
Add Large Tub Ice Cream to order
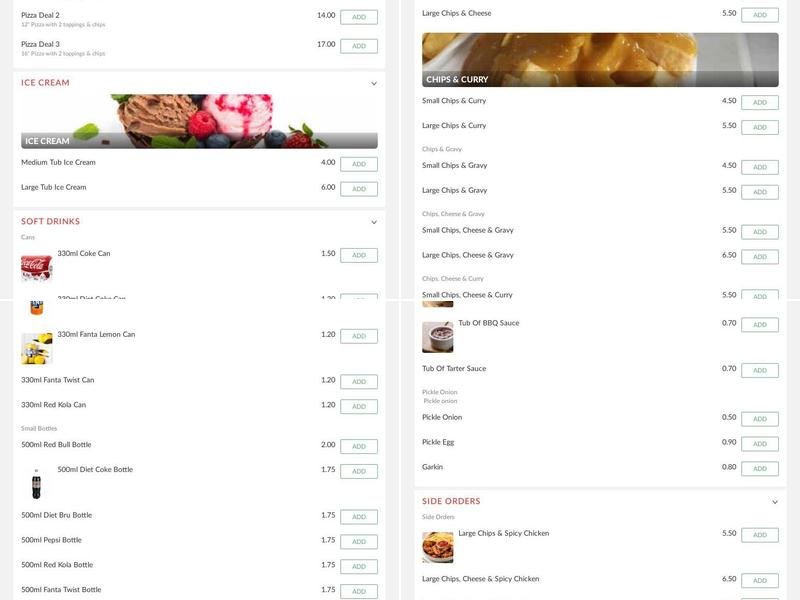click(x=358, y=189)
